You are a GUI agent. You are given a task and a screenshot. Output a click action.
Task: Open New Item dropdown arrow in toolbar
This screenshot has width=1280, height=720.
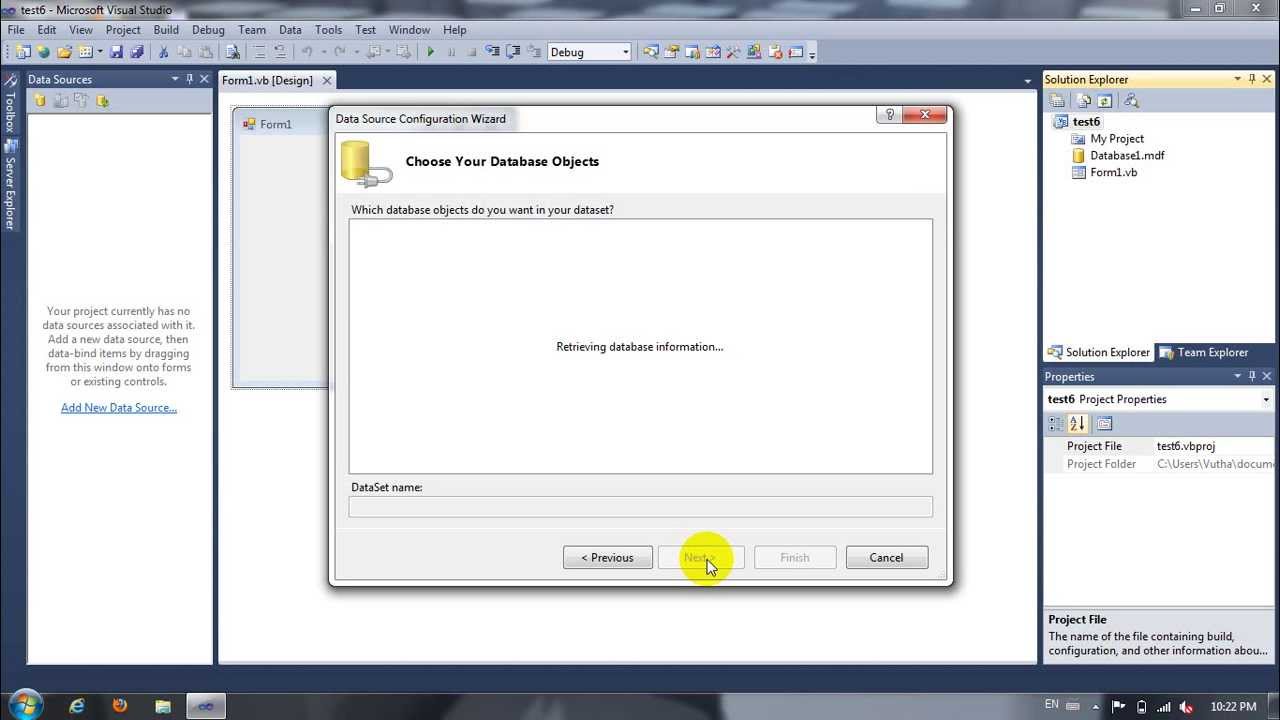point(100,52)
